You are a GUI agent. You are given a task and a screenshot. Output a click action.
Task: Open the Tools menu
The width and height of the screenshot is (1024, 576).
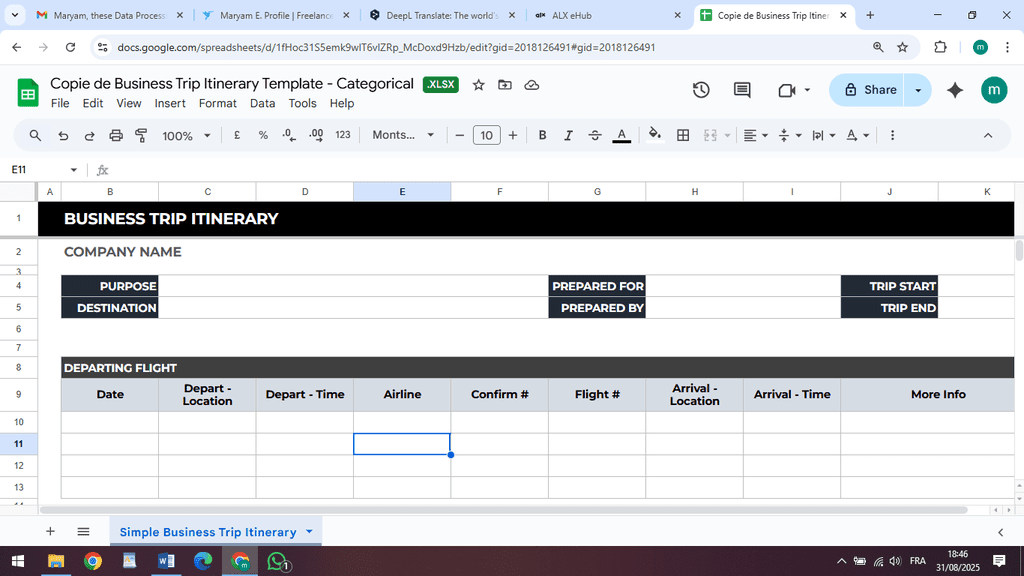[x=302, y=103]
